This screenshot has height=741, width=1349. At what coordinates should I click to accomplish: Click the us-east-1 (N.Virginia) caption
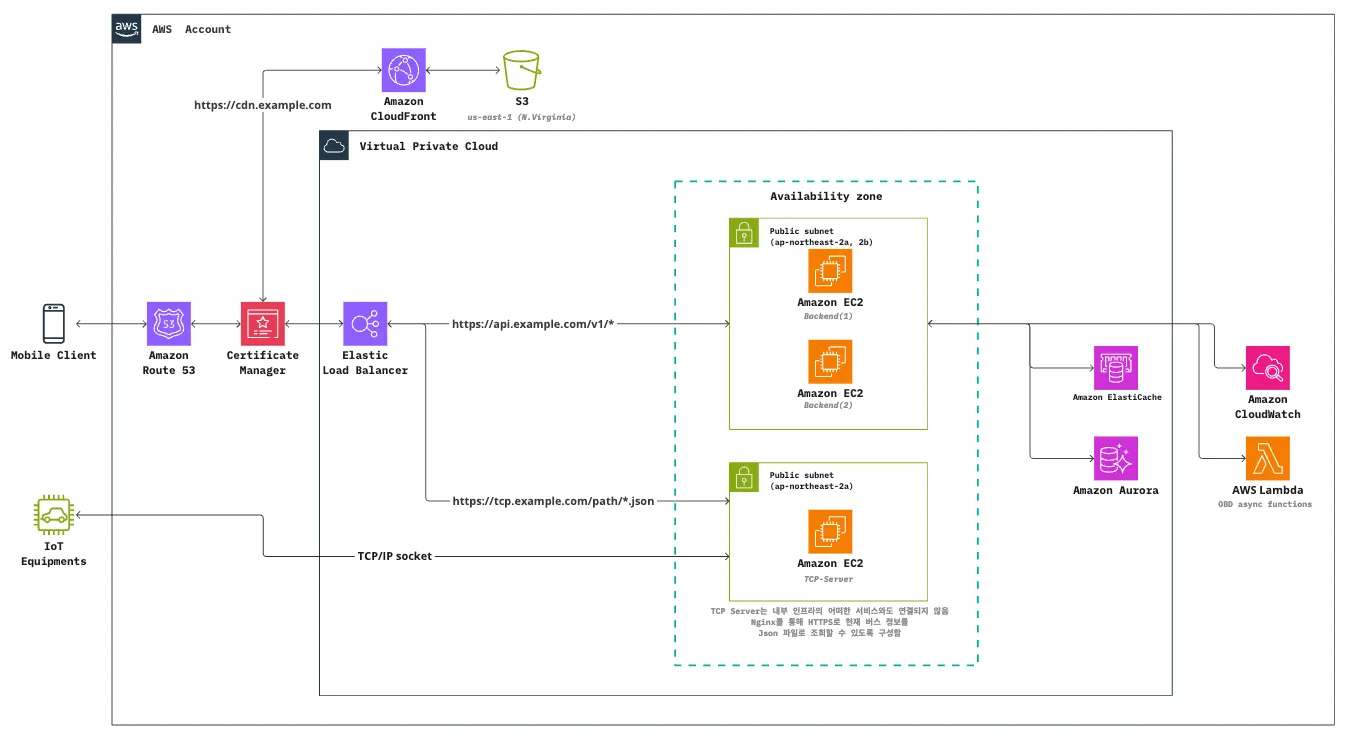pos(521,117)
